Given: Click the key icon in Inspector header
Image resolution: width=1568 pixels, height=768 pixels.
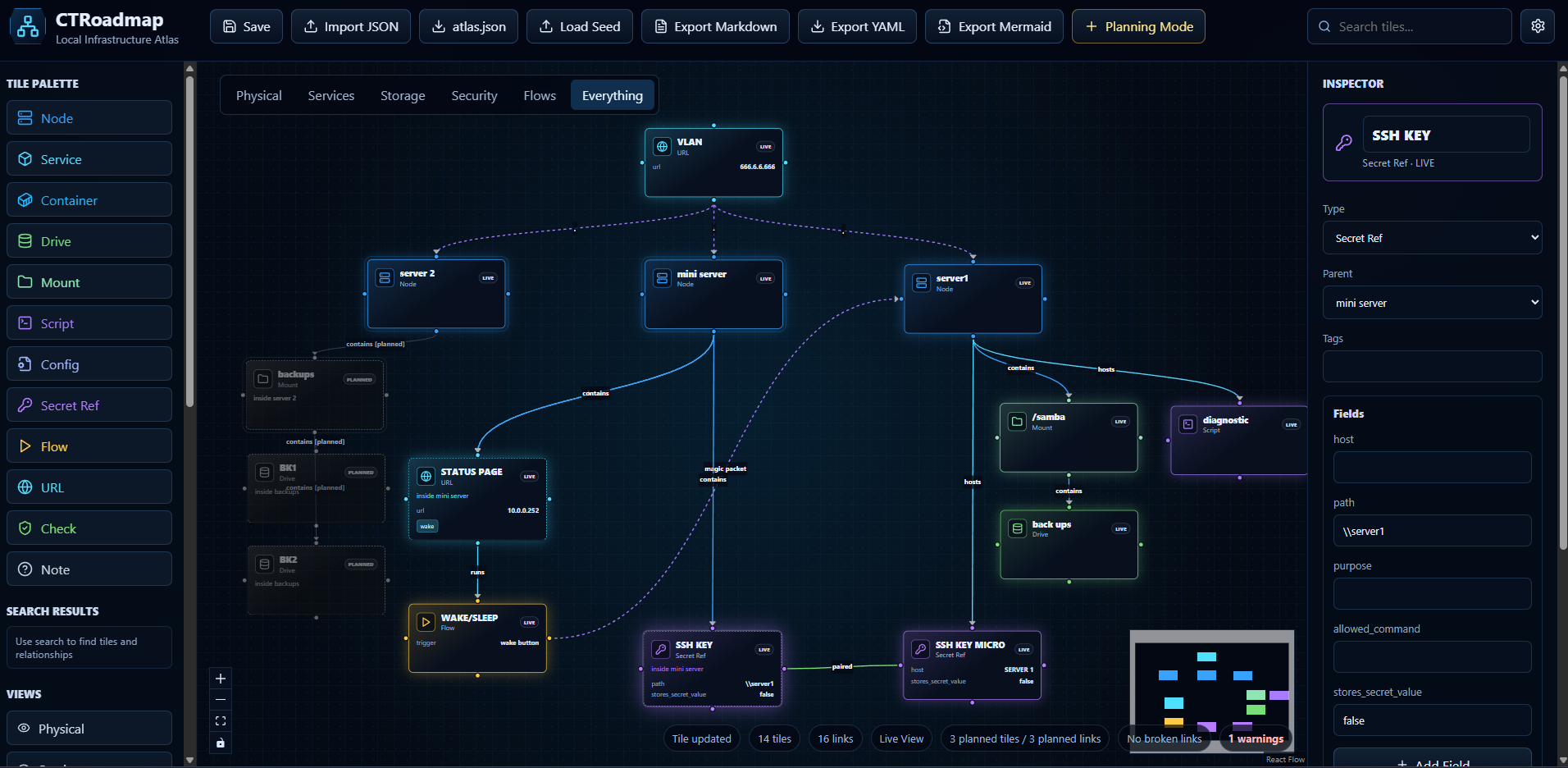Looking at the screenshot, I should click(x=1343, y=143).
